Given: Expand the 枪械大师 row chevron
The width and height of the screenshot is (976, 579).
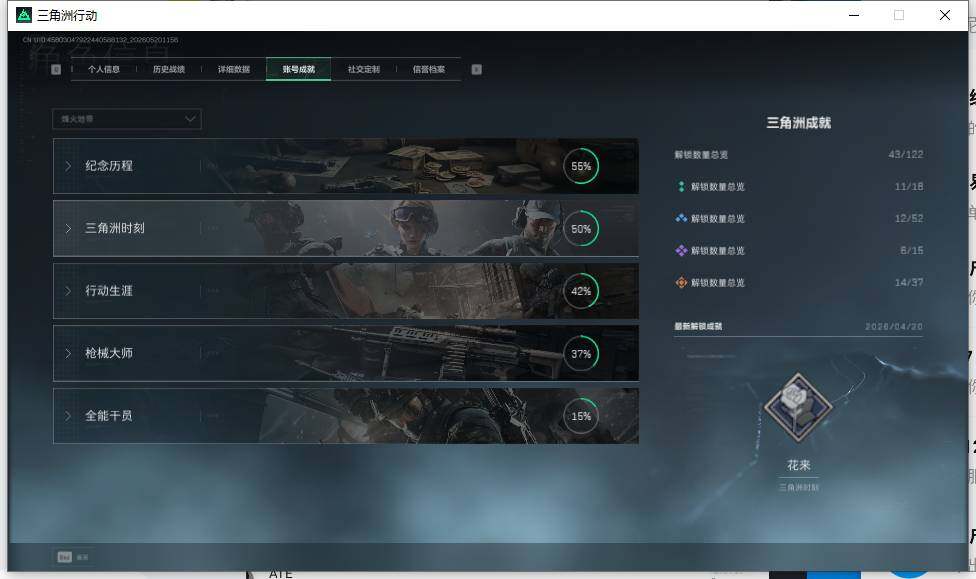Looking at the screenshot, I should click(68, 353).
